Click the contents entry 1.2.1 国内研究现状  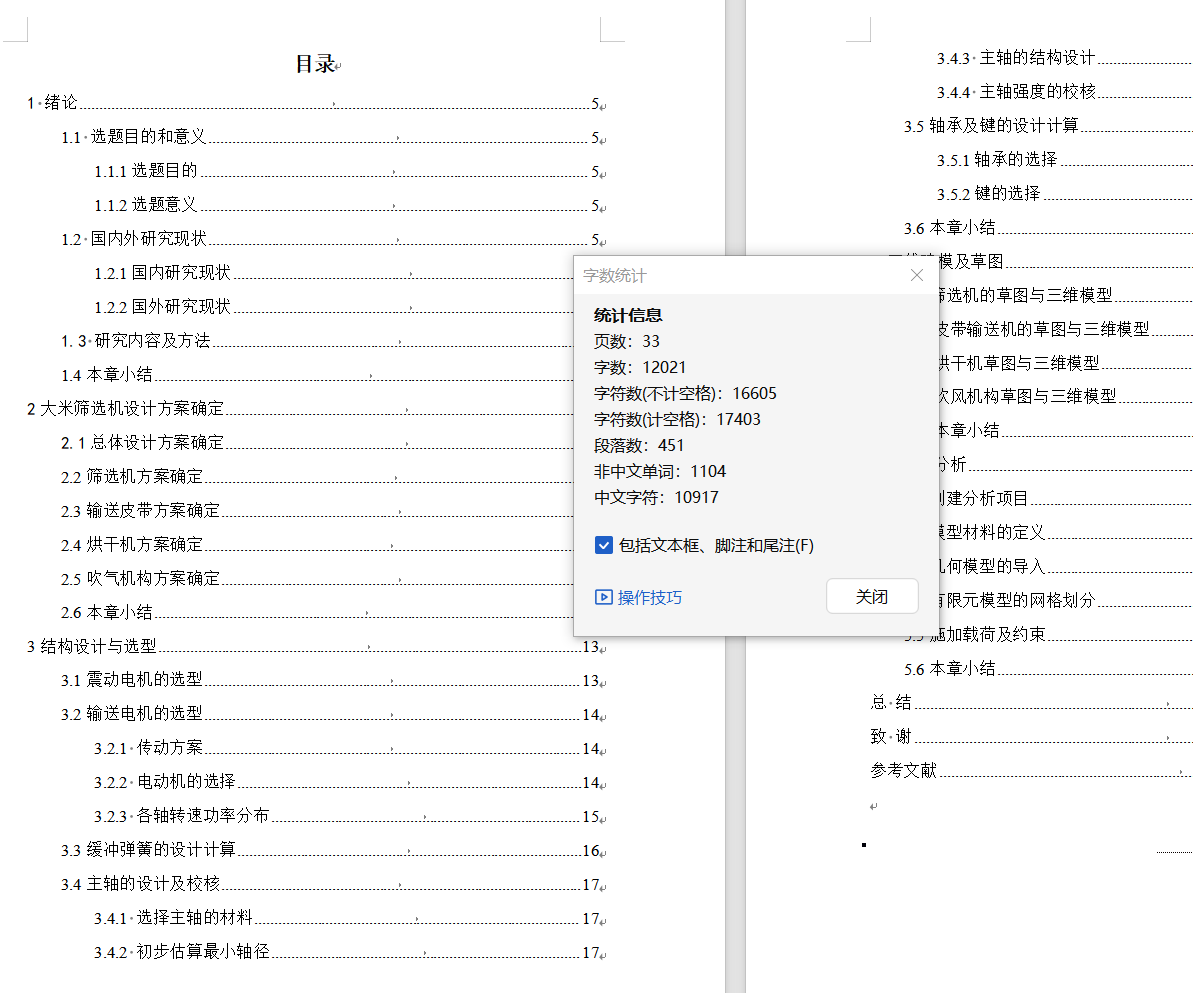[x=334, y=273]
